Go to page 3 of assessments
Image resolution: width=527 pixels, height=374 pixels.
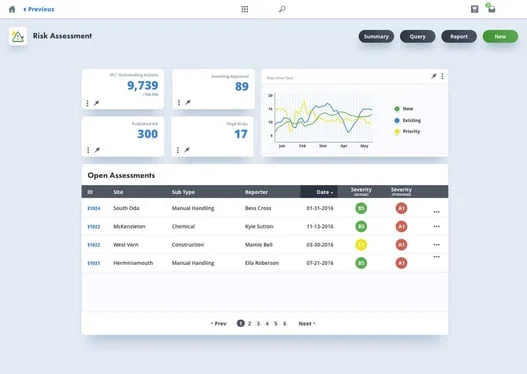pos(258,324)
